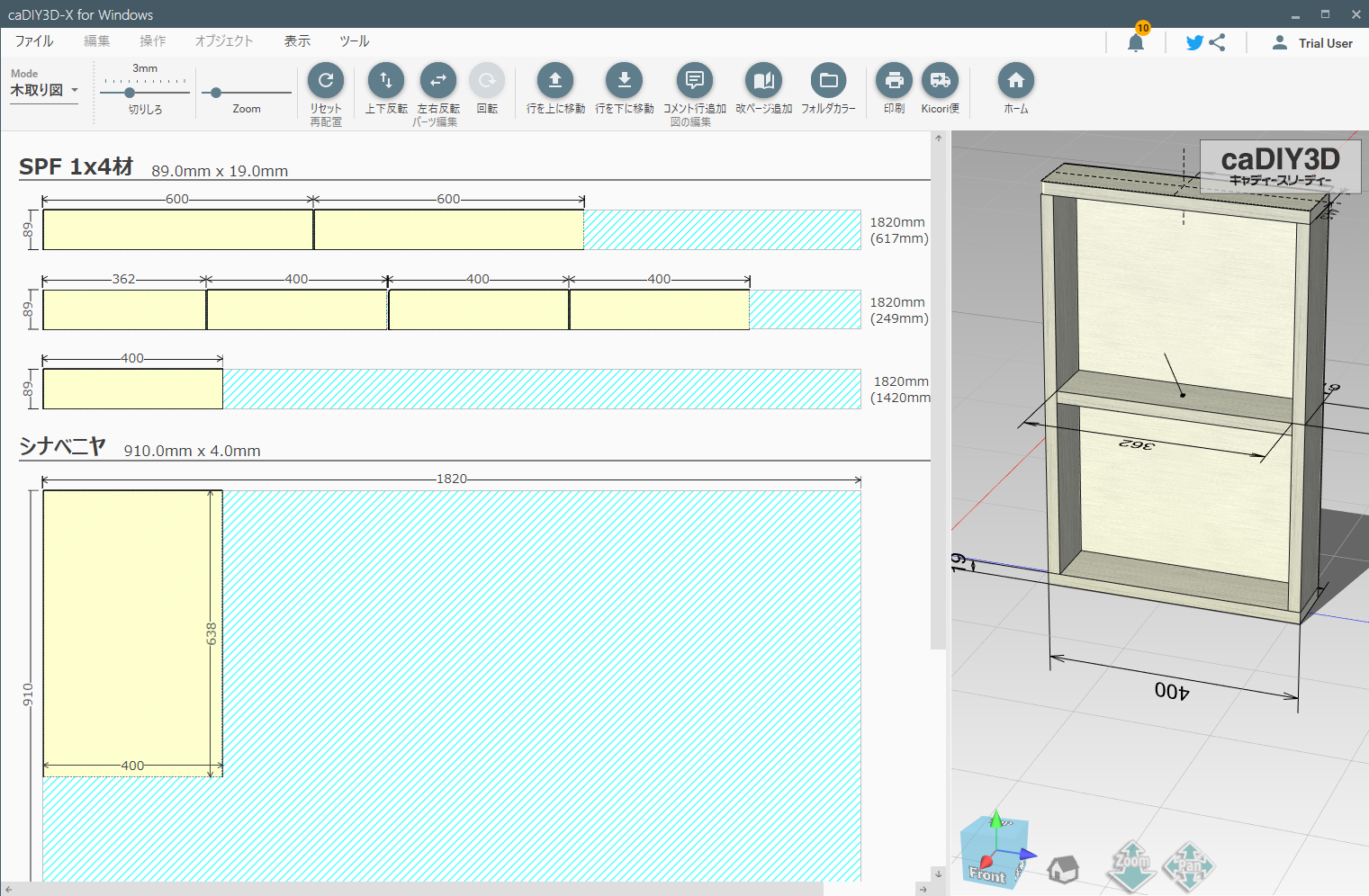The height and width of the screenshot is (896, 1369).
Task: Click the 400 dimension in 3D view
Action: (x=1172, y=691)
